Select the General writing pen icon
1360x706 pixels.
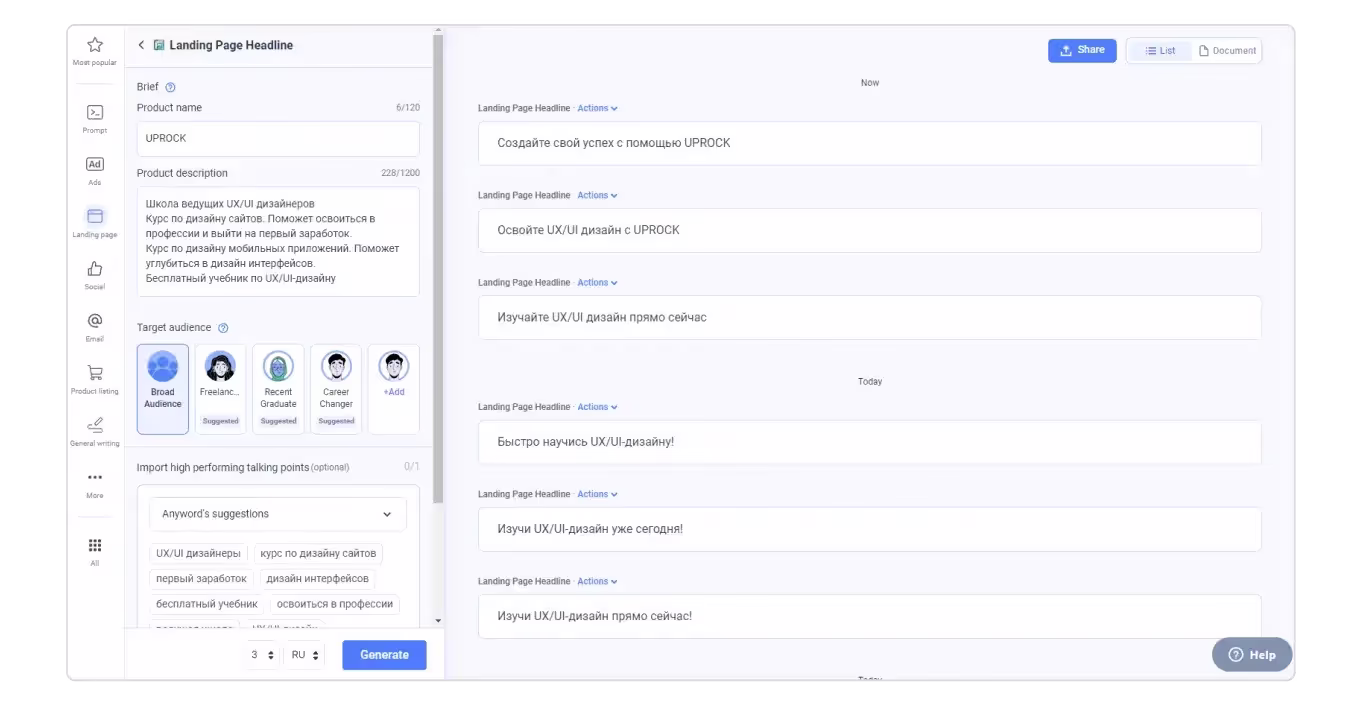95,426
